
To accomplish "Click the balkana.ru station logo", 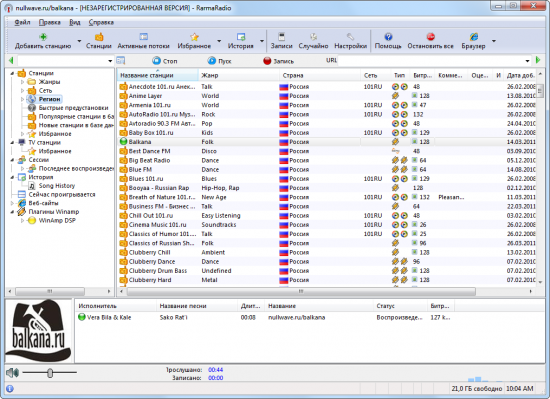I will click(38, 331).
